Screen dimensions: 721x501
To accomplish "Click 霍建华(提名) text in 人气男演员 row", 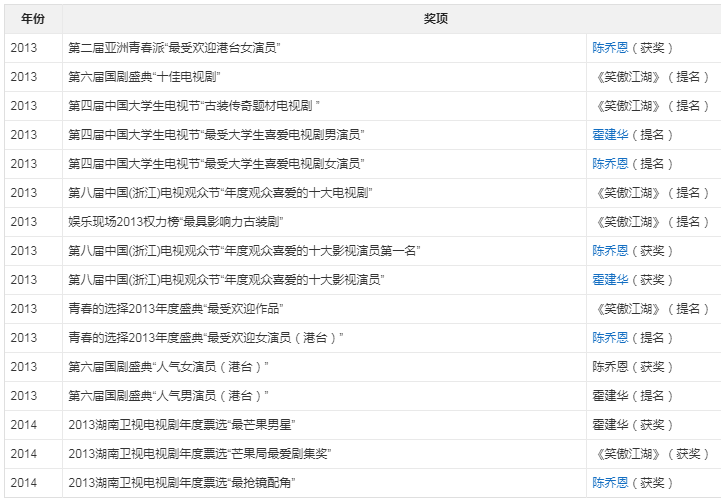I will 633,396.
